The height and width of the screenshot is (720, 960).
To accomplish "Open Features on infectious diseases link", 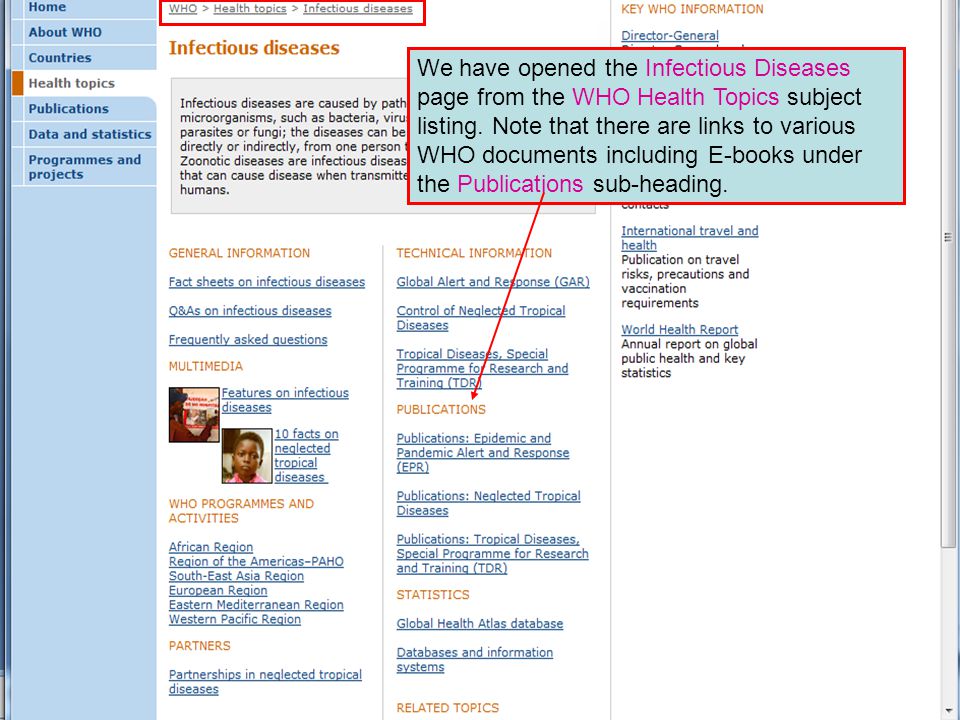I will (285, 400).
